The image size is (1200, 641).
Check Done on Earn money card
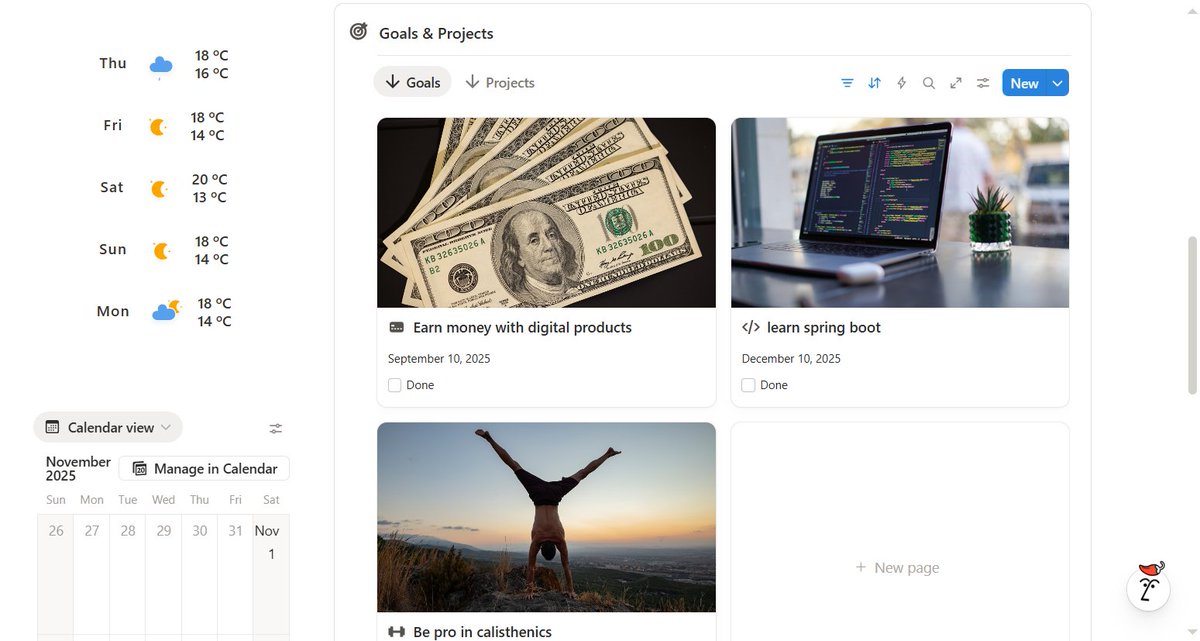pyautogui.click(x=395, y=385)
